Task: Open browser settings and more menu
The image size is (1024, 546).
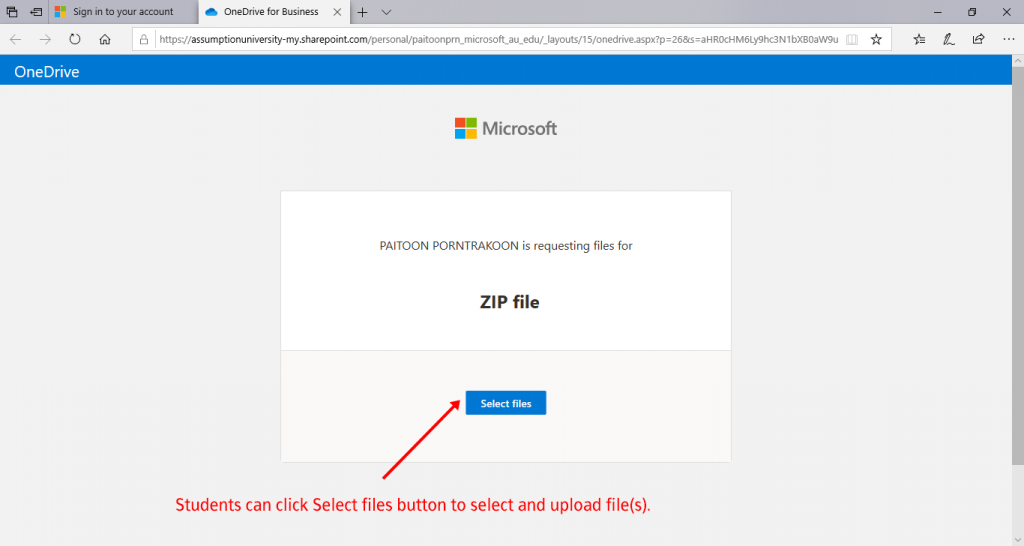Action: 1008,39
